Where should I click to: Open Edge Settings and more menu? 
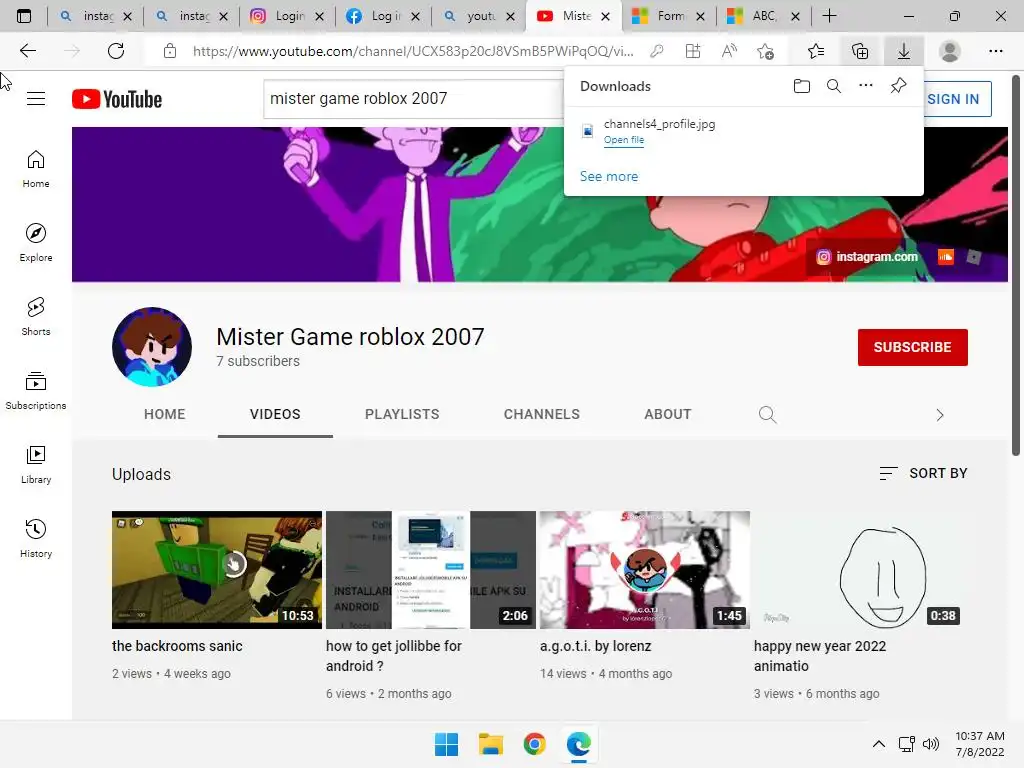[x=995, y=51]
